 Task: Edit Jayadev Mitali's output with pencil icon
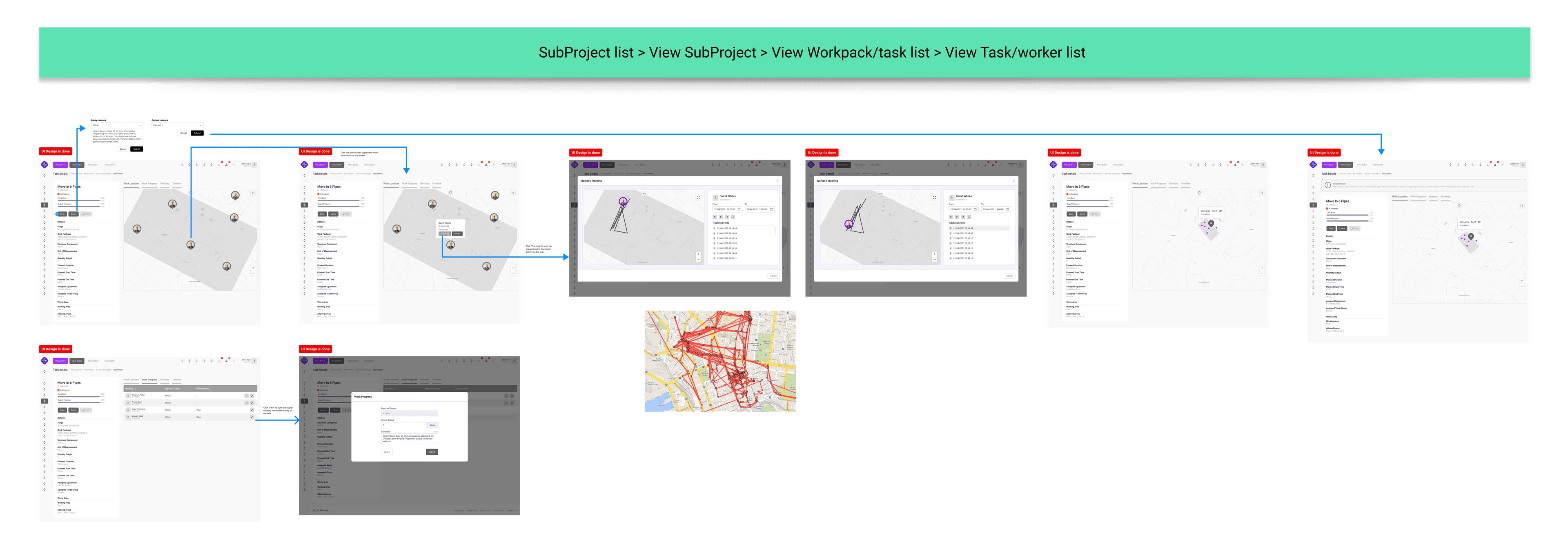tap(253, 418)
